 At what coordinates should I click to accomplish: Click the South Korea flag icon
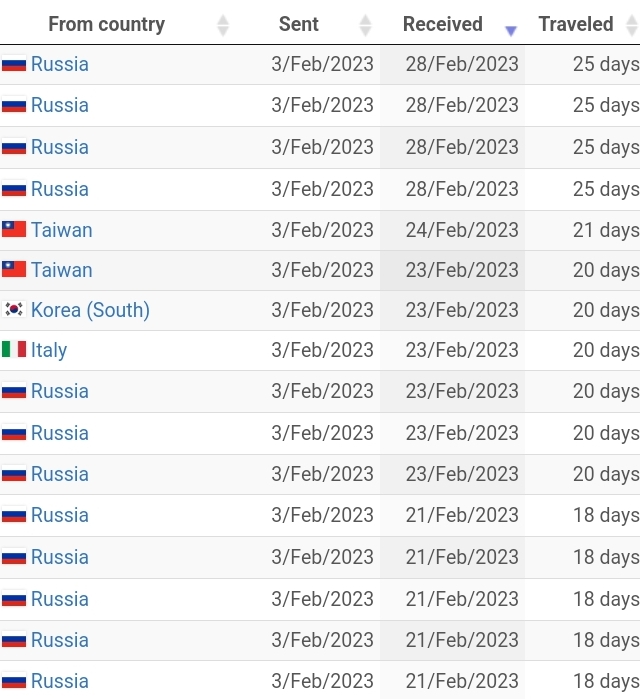[x=14, y=309]
